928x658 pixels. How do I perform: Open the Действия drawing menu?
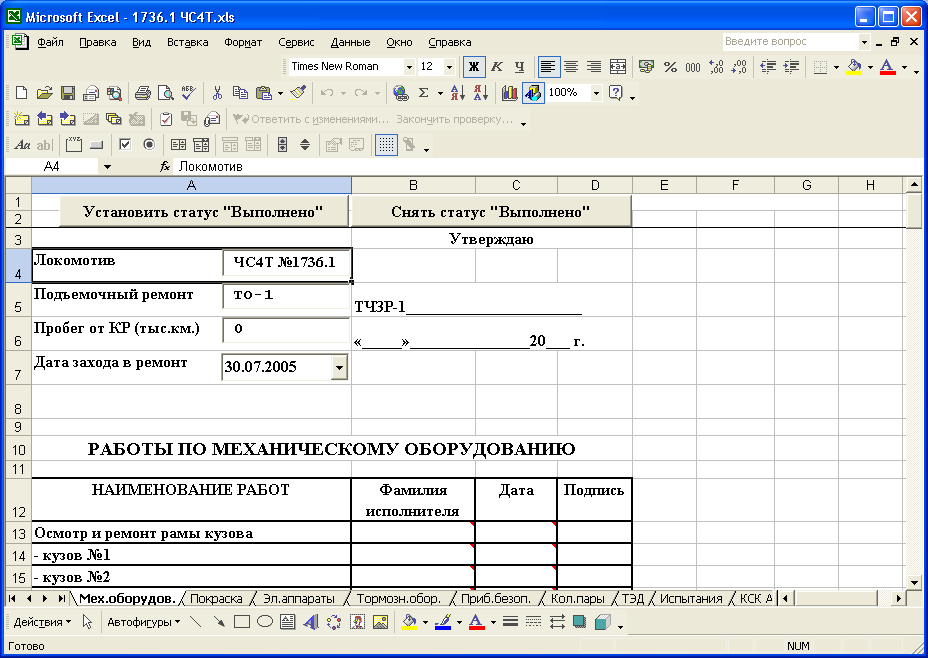coord(42,622)
